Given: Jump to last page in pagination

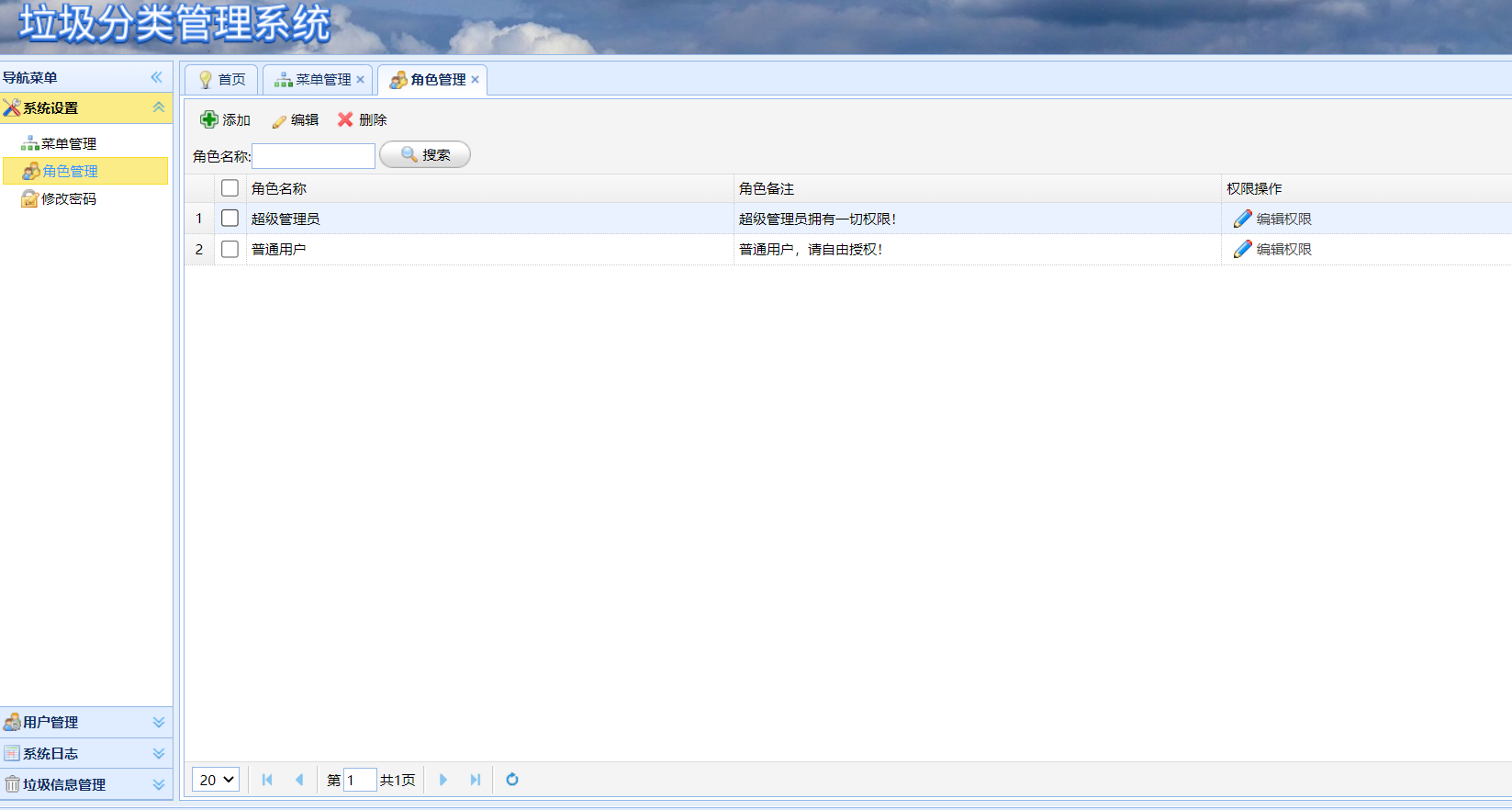Looking at the screenshot, I should [x=475, y=780].
